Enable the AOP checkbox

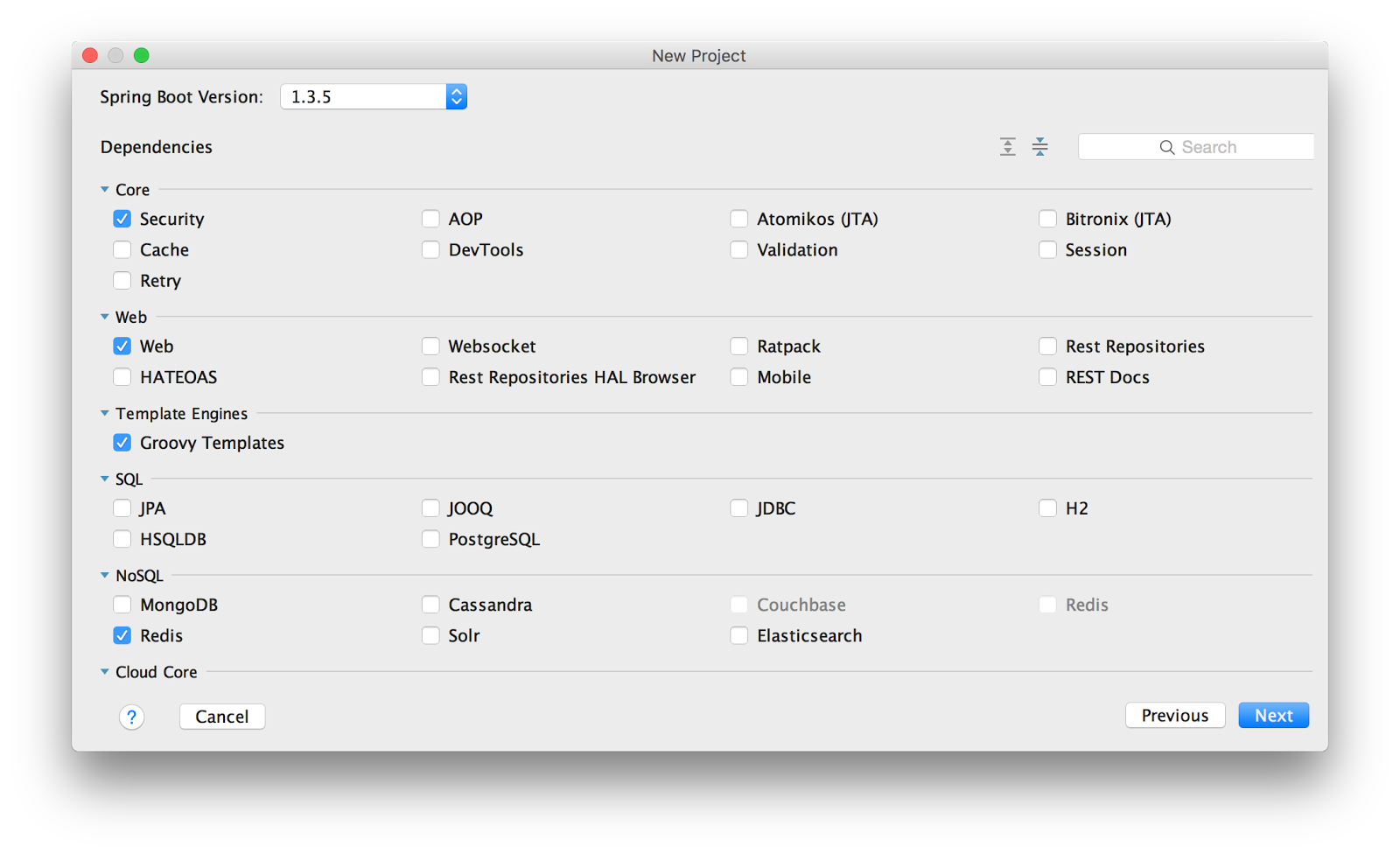(430, 219)
